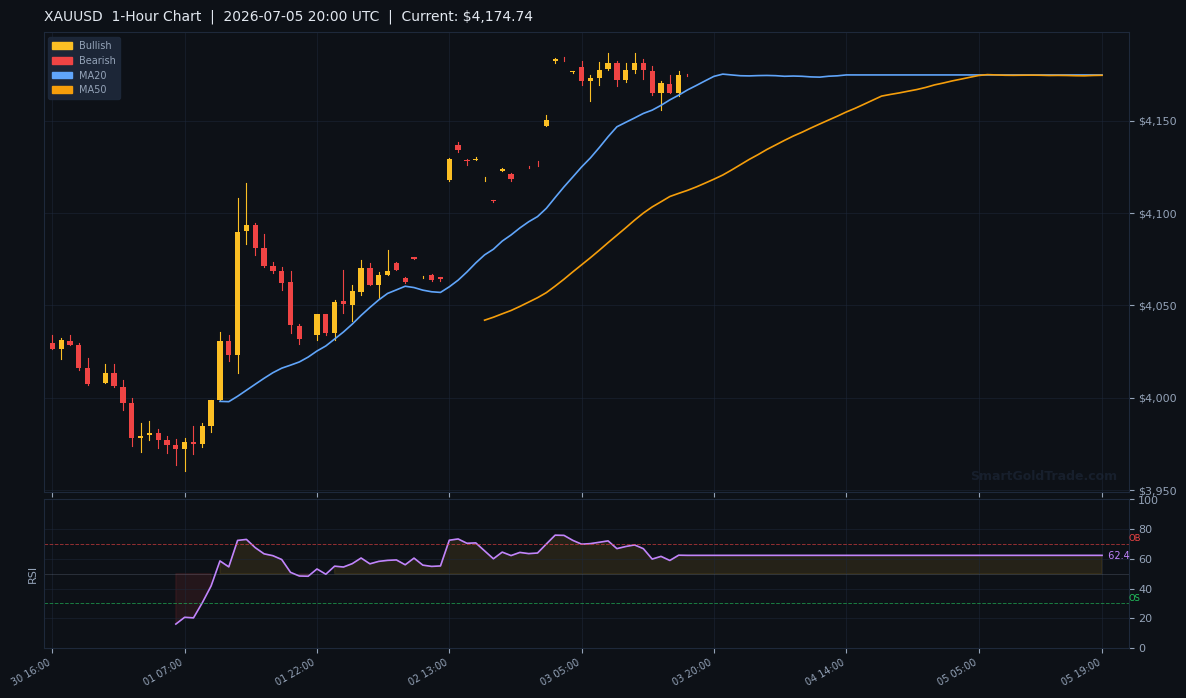The width and height of the screenshot is (1186, 698).
Task: Click the RSI axis label 100
Action: [x=1147, y=501]
